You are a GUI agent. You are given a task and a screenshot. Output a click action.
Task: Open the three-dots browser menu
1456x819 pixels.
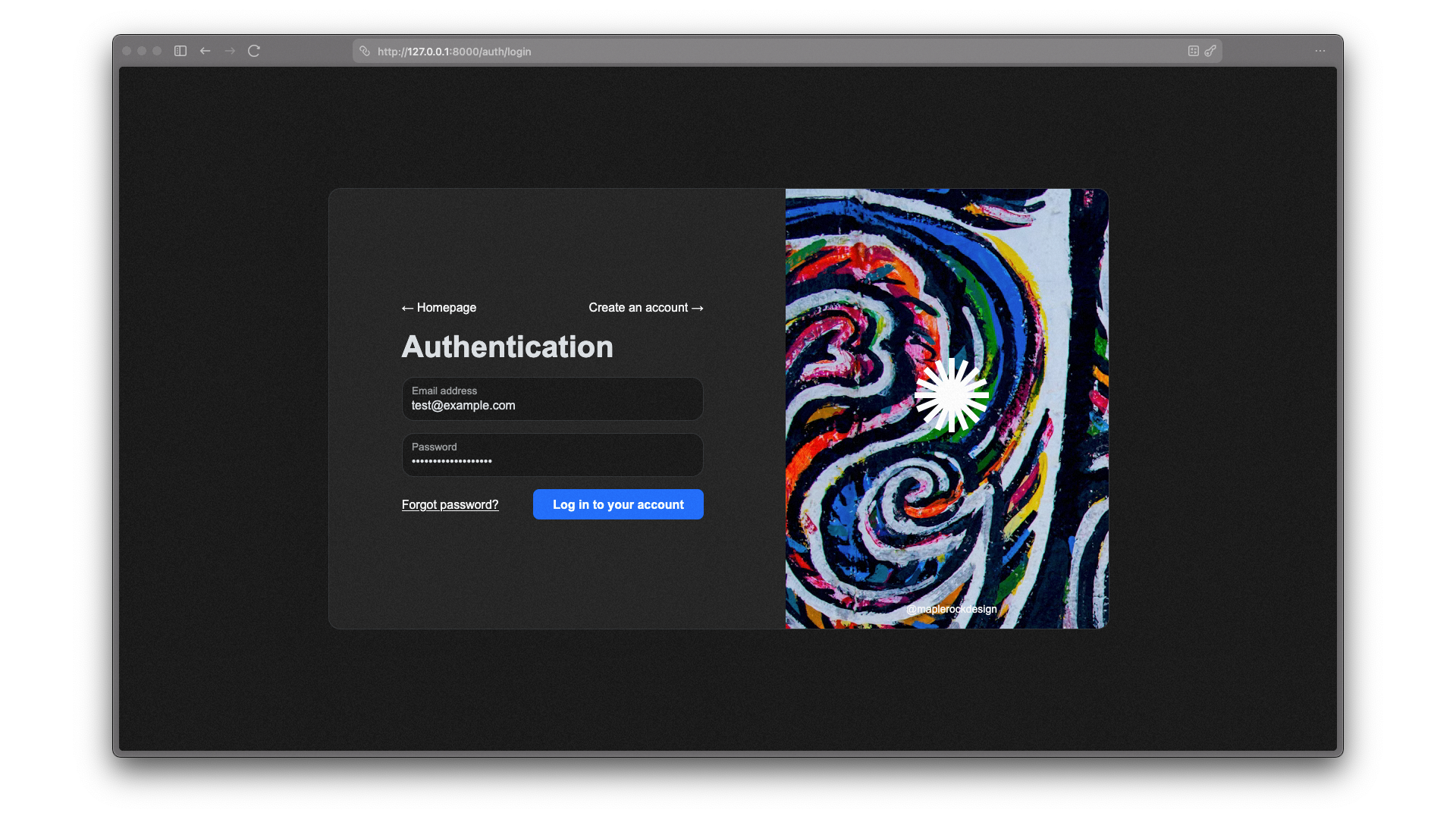click(x=1320, y=51)
